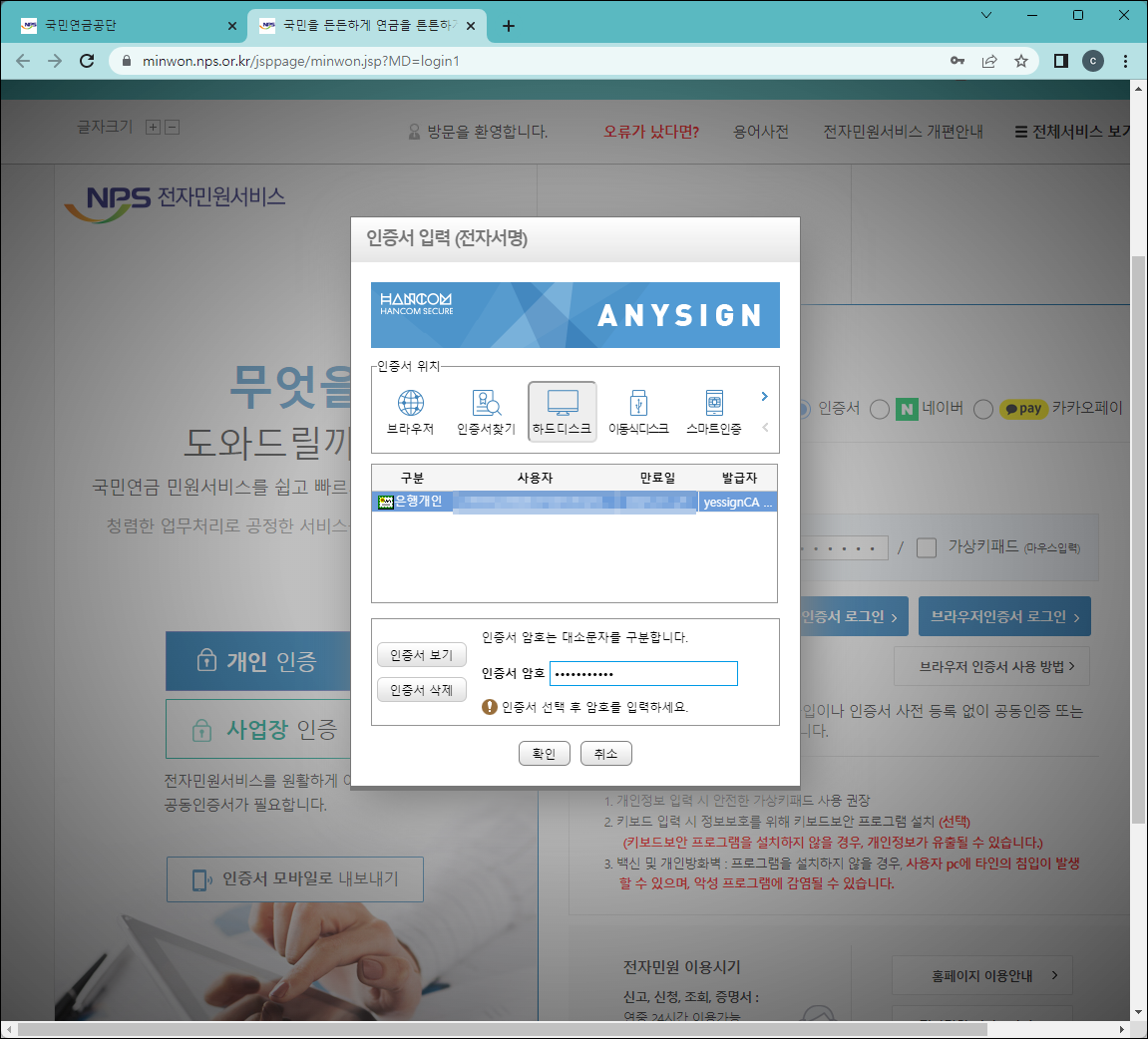Select the 네이버 login radio button
1148x1039 pixels.
point(879,409)
